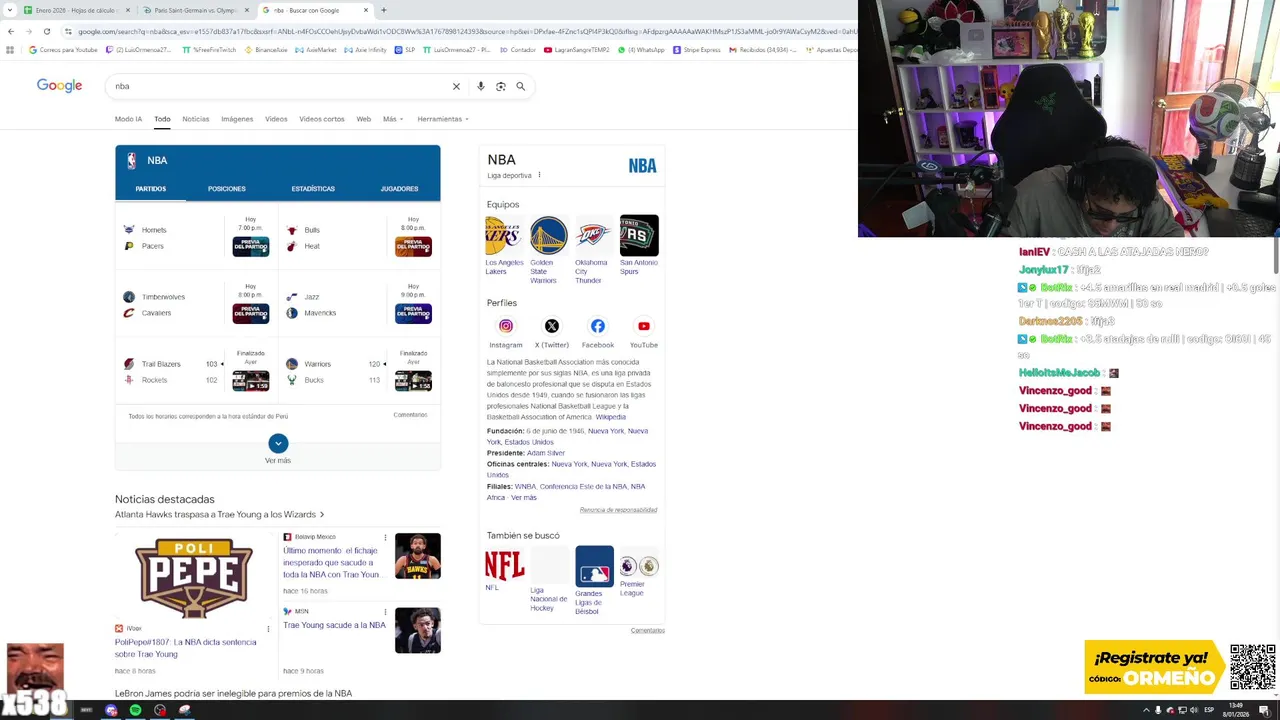The width and height of the screenshot is (1280, 720).
Task: Open the Stripe Express bookmark
Action: point(697,49)
